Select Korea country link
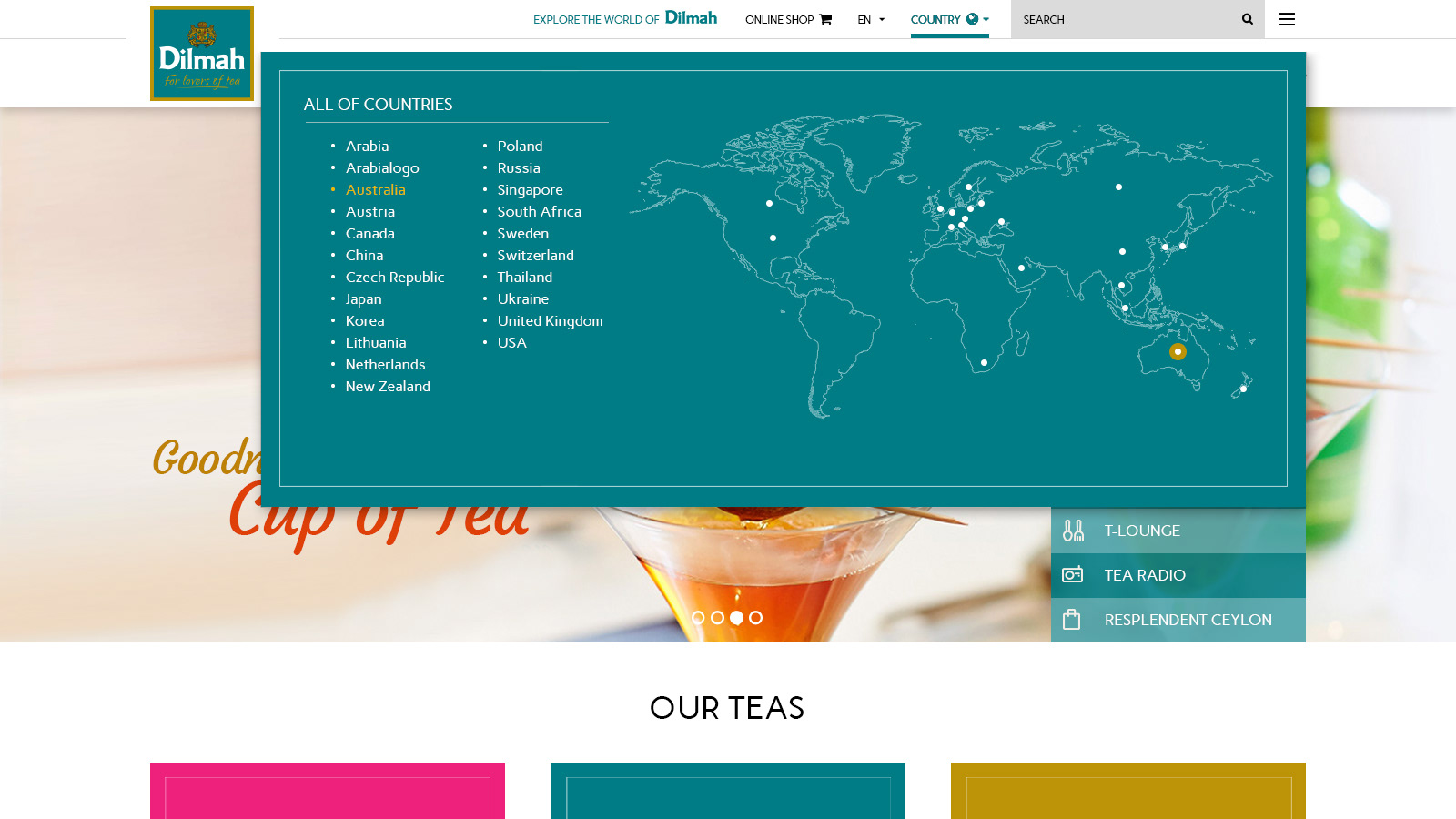1456x819 pixels. click(x=365, y=320)
